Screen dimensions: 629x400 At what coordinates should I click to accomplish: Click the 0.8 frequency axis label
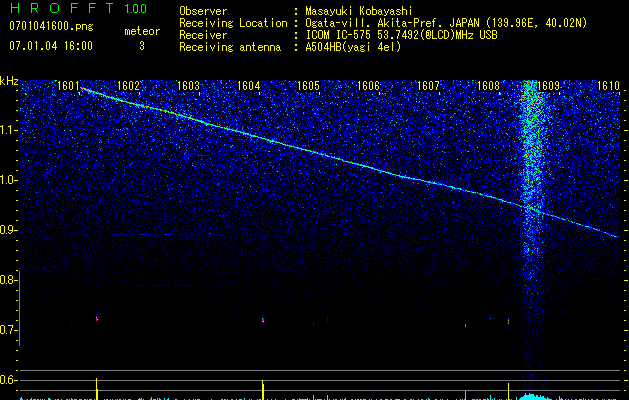8,280
